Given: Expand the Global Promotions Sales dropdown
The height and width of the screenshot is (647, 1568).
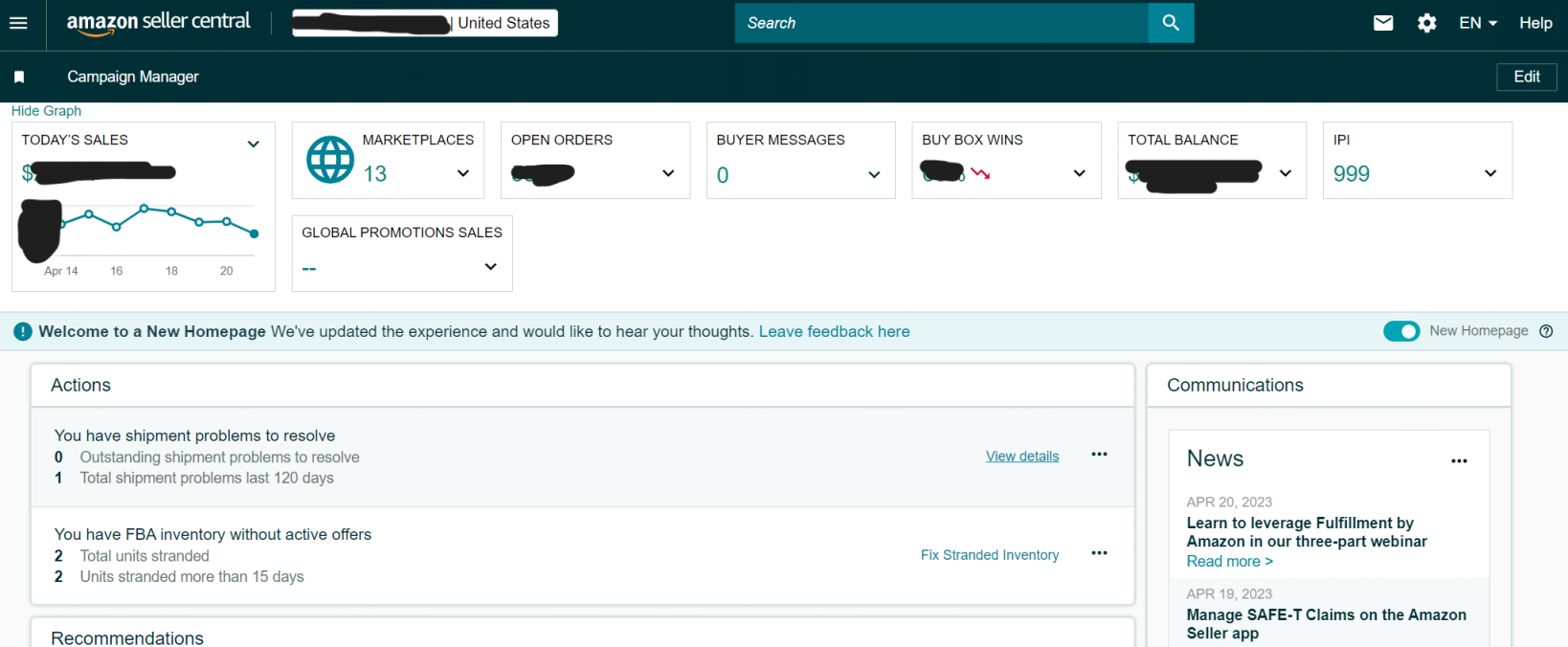Looking at the screenshot, I should tap(491, 266).
